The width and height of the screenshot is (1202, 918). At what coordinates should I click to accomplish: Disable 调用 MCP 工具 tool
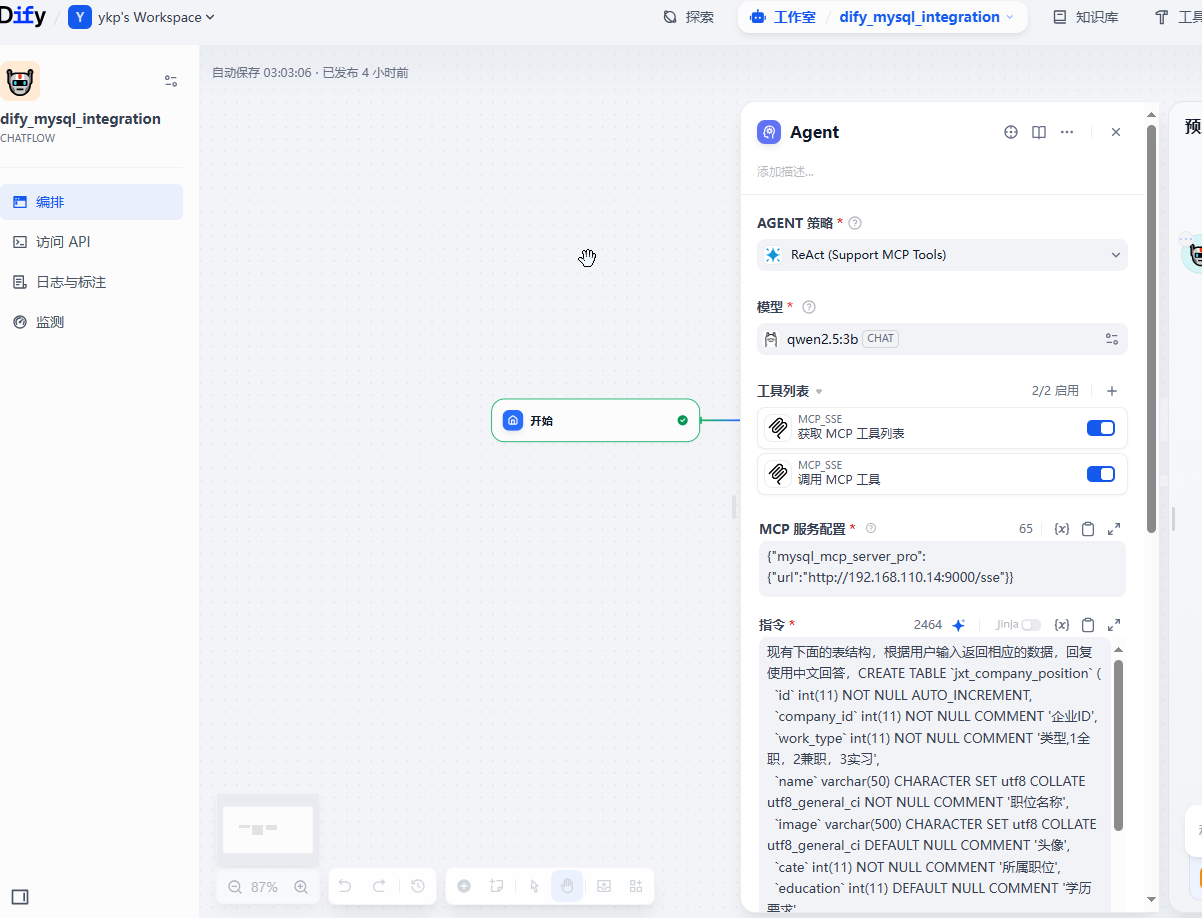pos(1100,474)
